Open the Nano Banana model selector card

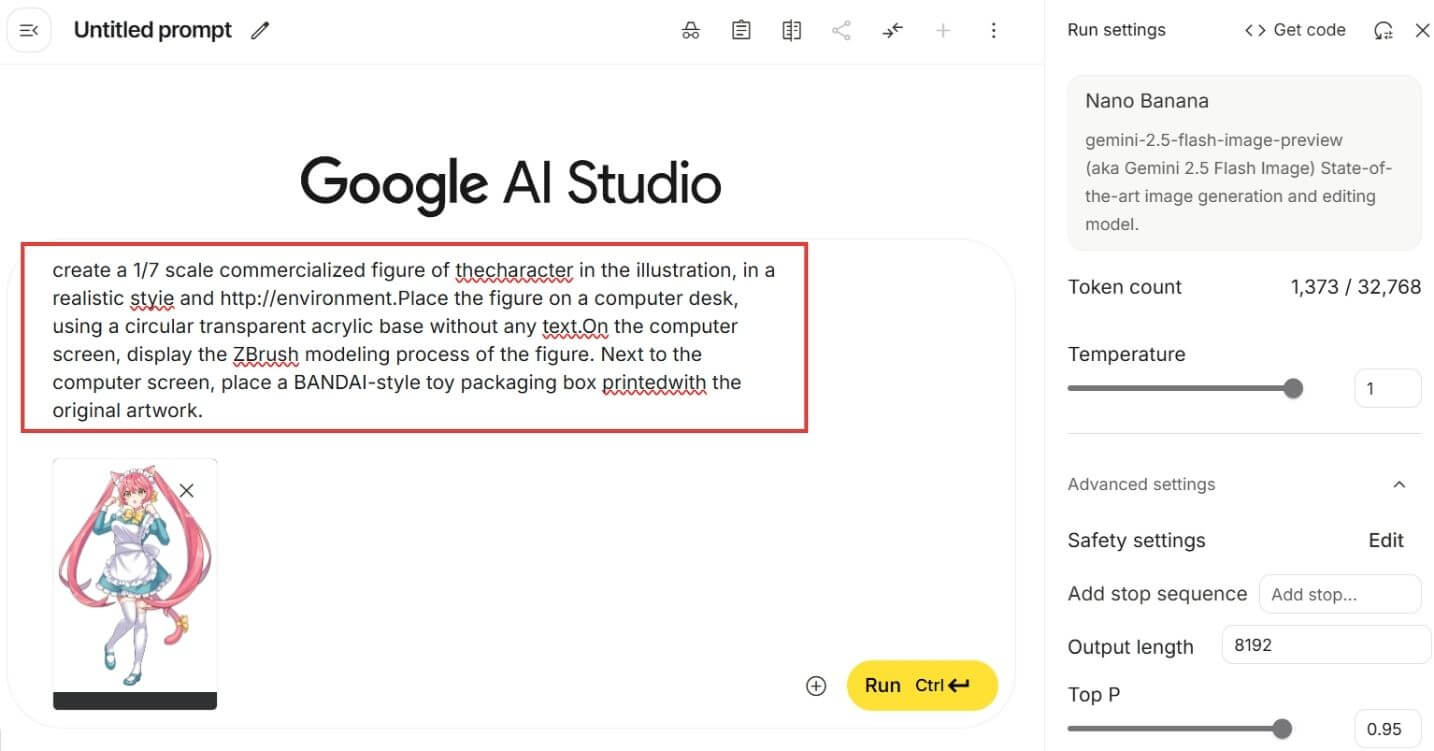pos(1244,163)
